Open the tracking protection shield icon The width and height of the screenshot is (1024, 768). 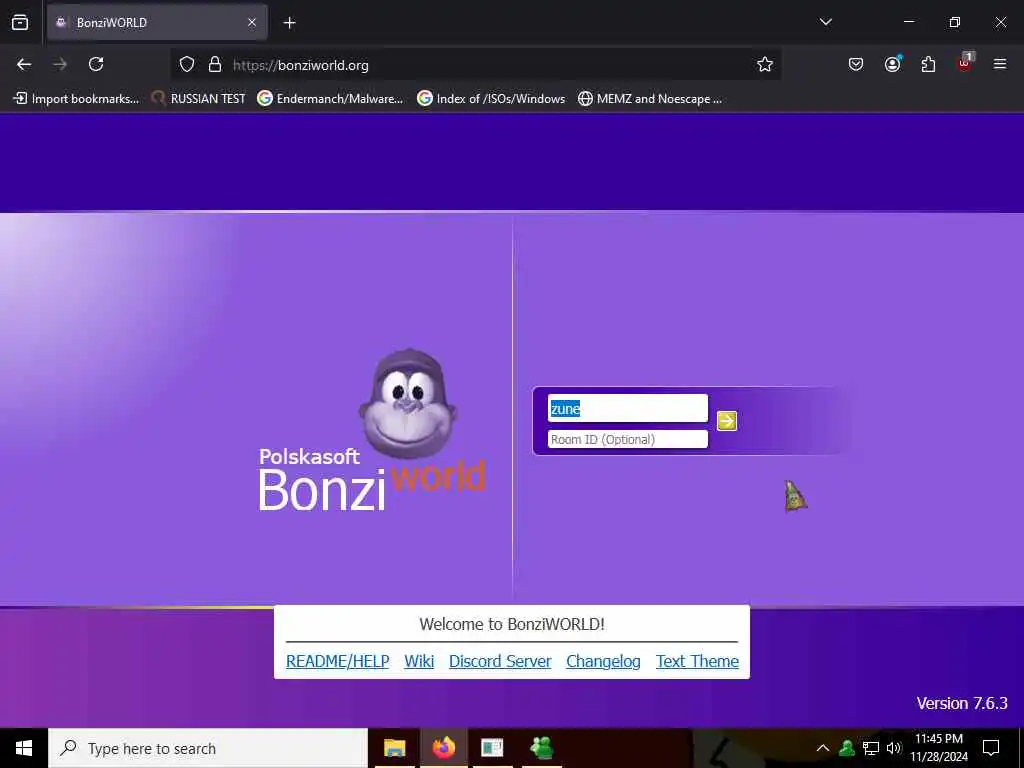[x=187, y=65]
